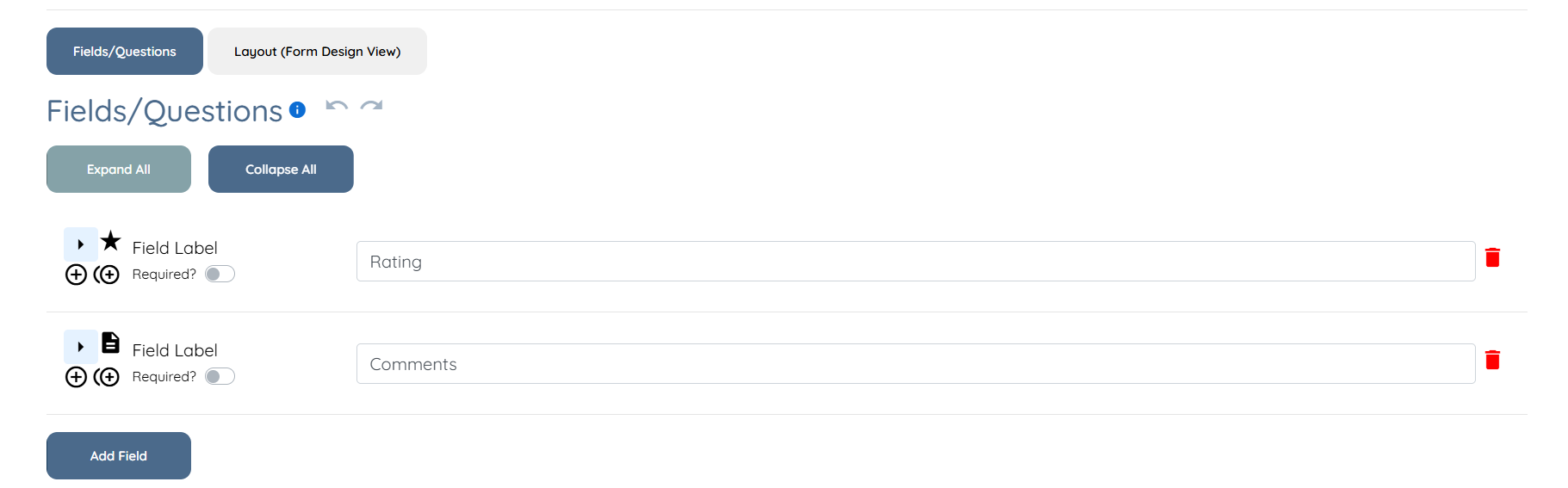Click the undo arrow icon

(337, 107)
